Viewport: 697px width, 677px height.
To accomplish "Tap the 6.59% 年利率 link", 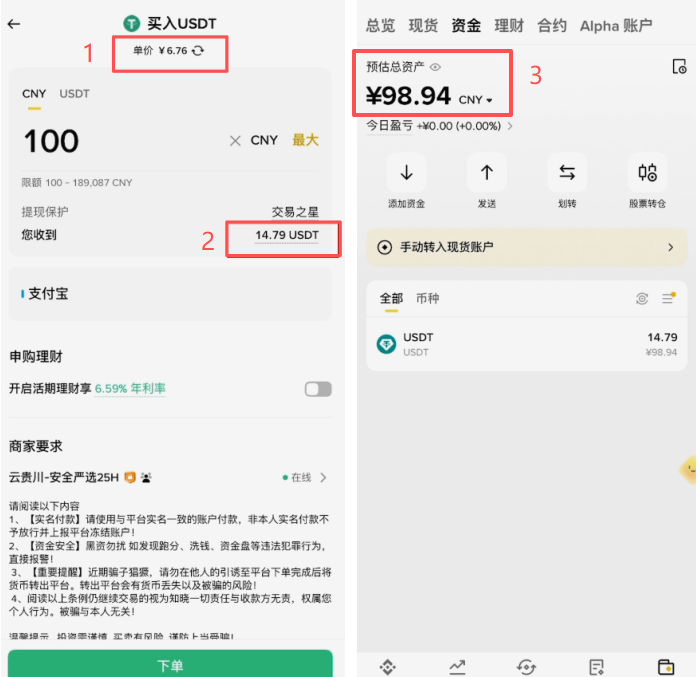I will pyautogui.click(x=130, y=389).
